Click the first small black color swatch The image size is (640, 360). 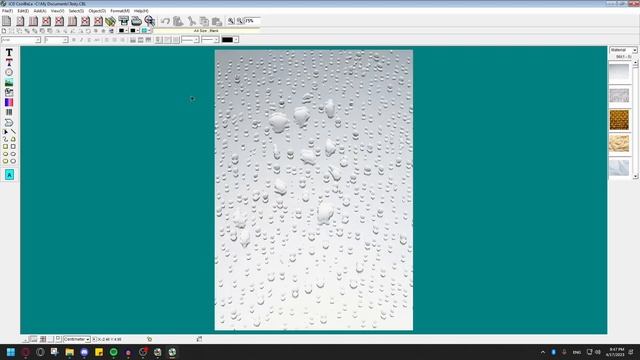[121, 31]
